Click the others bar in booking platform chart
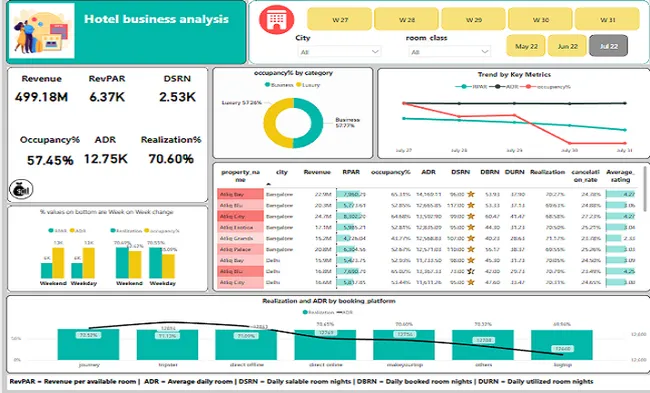This screenshot has width=650, height=393. (483, 344)
